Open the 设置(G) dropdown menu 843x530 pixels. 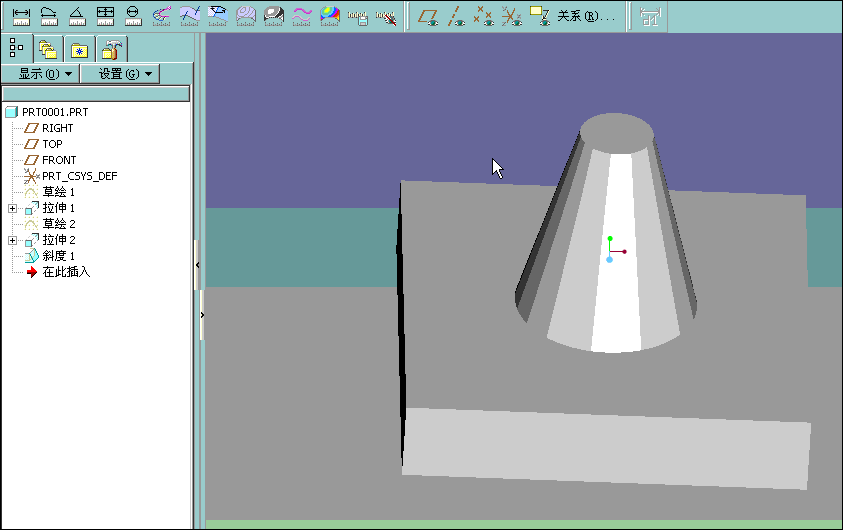(119, 74)
